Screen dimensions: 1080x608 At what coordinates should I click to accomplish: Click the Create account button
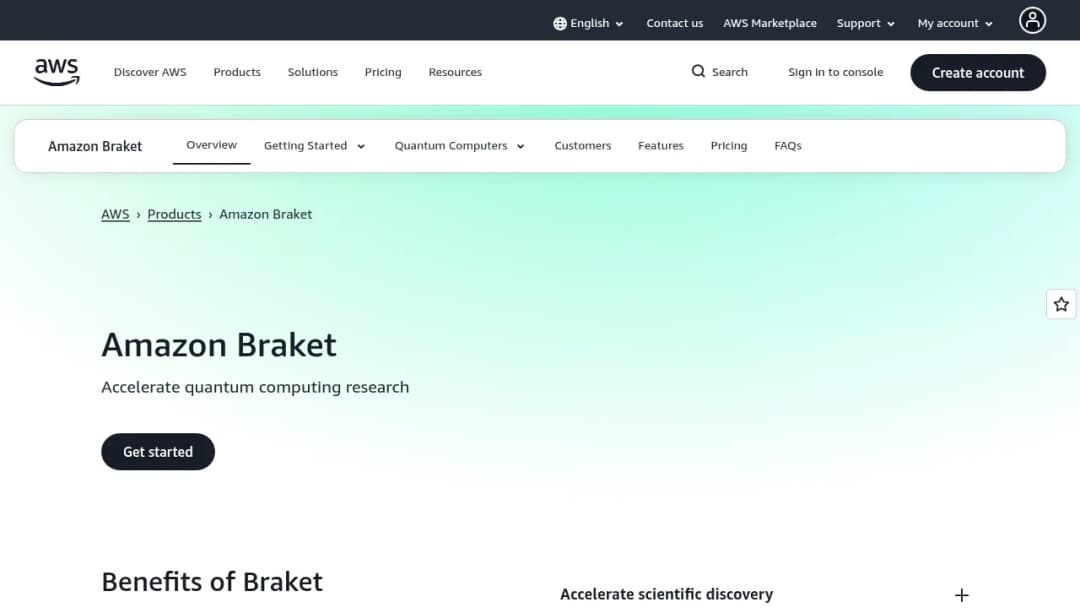[x=977, y=72]
